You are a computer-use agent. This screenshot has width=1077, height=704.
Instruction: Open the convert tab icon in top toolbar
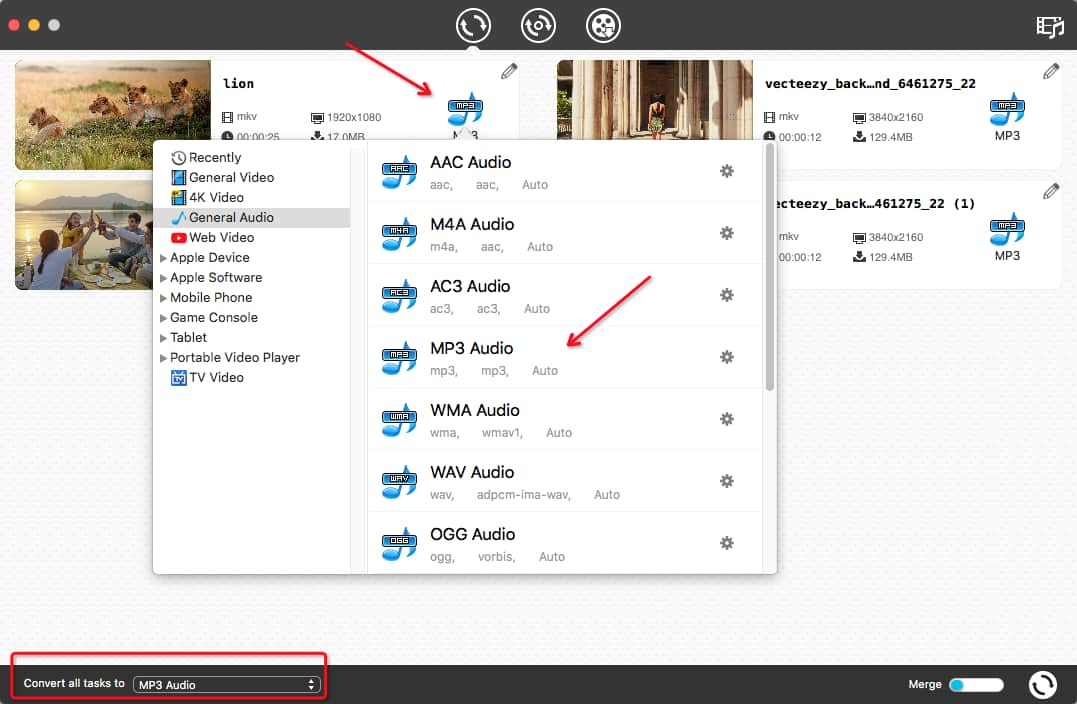coord(473,25)
